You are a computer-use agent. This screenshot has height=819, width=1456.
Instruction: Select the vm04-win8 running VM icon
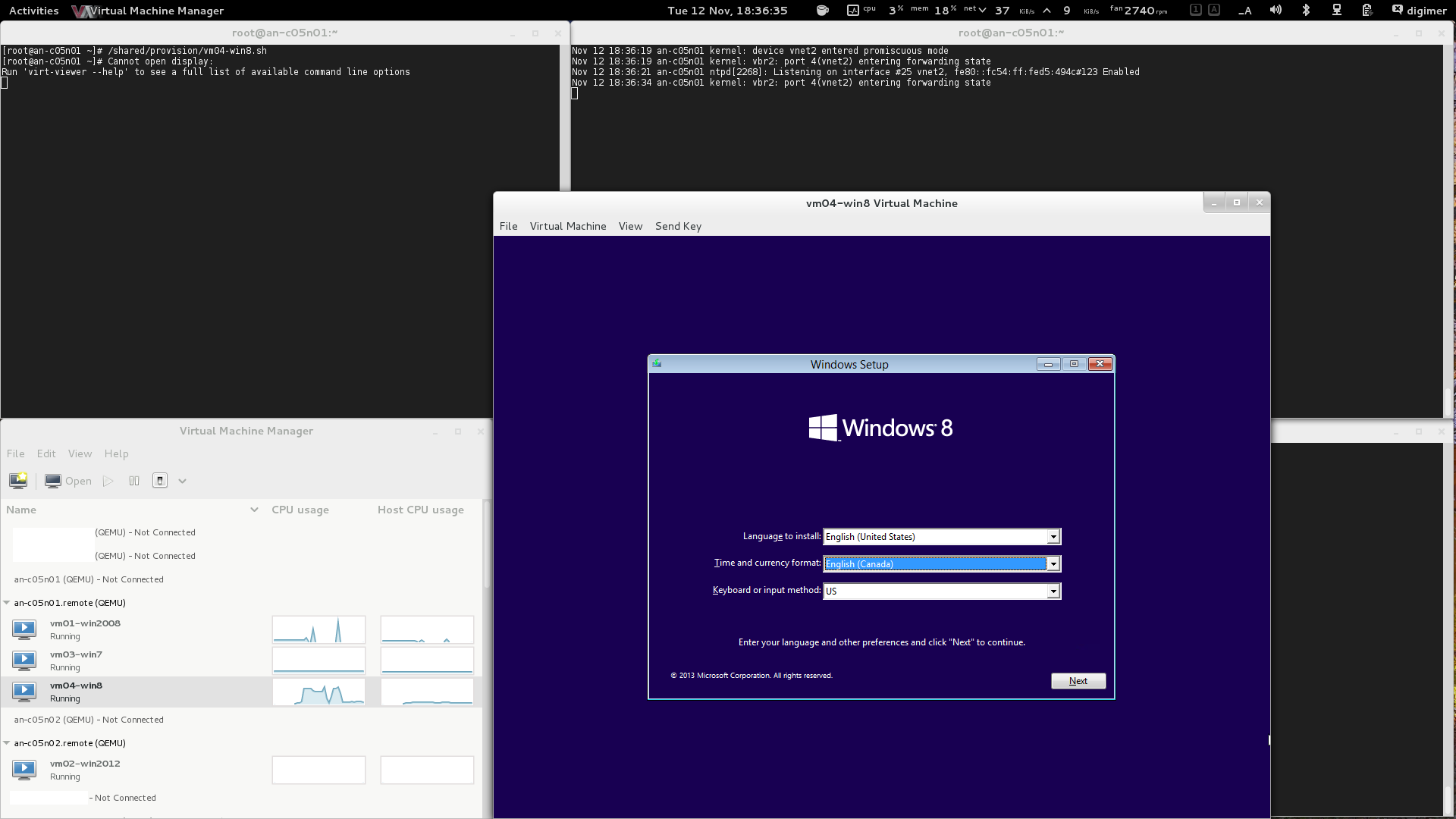(x=24, y=691)
